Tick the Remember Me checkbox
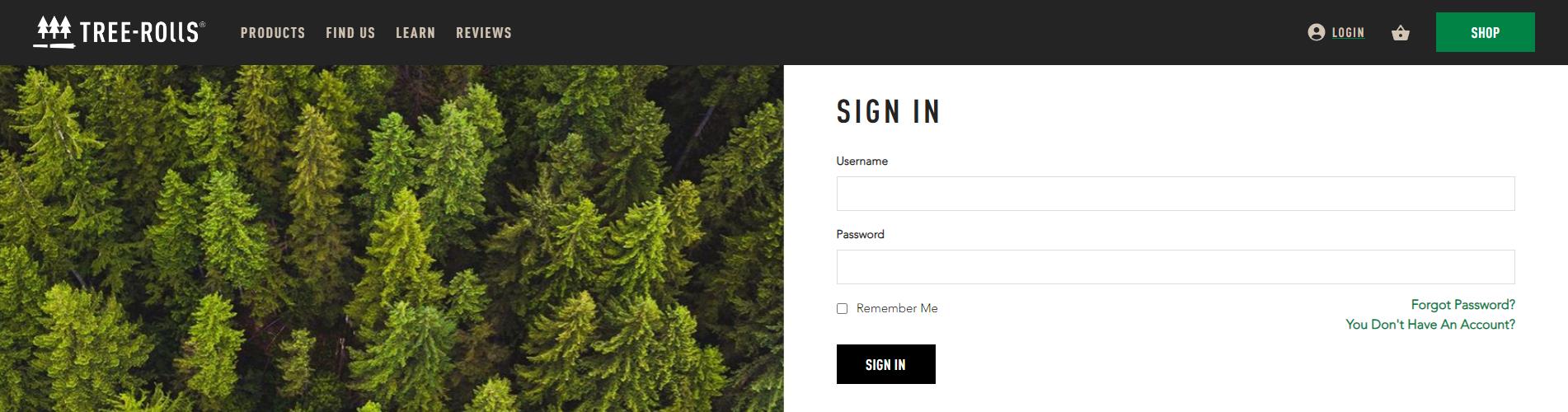1568x412 pixels. point(842,308)
